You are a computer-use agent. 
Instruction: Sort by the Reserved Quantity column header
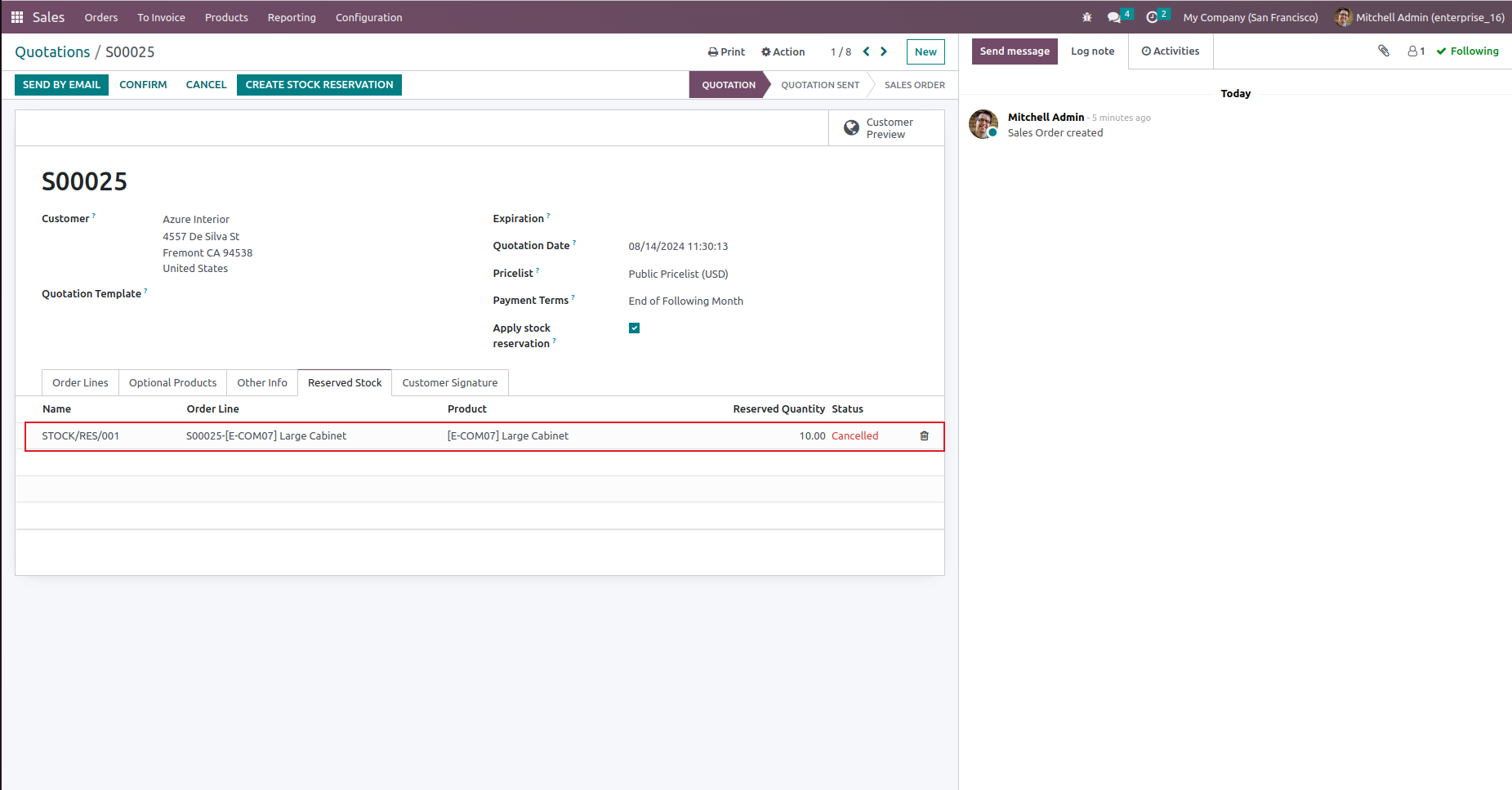pos(778,408)
